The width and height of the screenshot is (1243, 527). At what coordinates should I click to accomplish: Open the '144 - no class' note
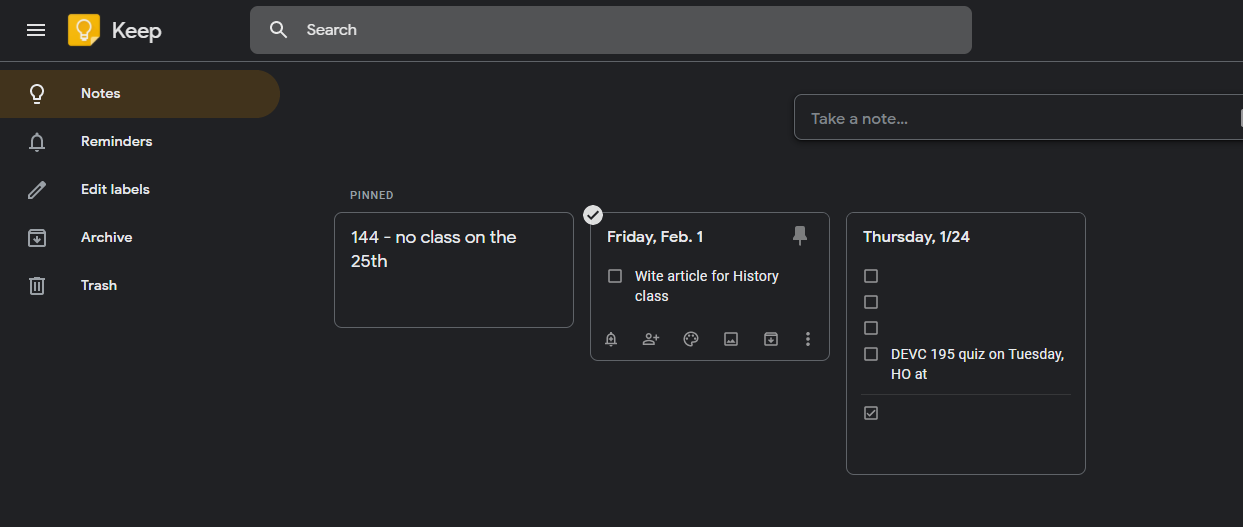(x=453, y=269)
